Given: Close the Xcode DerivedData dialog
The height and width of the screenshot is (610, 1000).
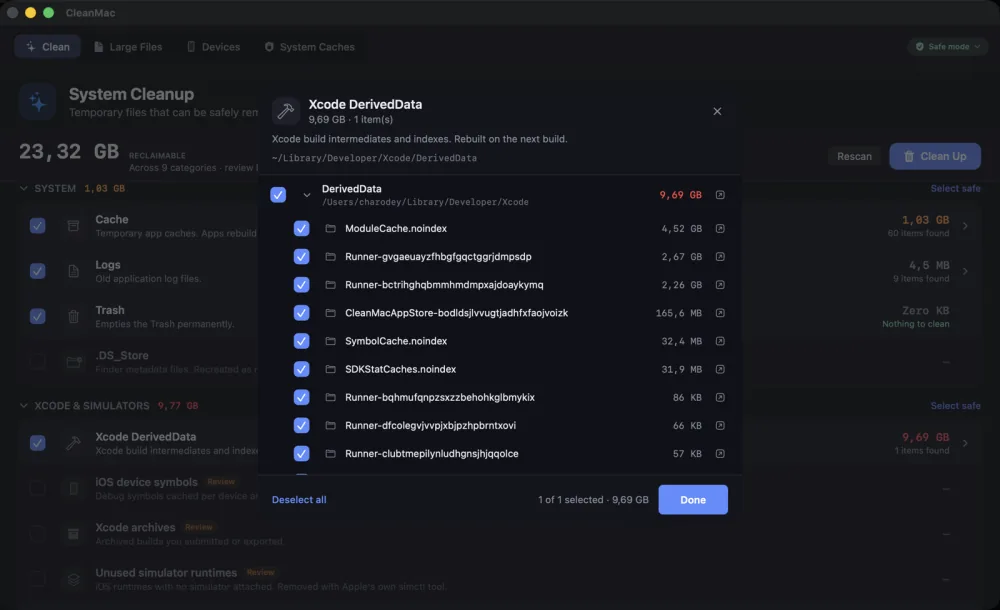Looking at the screenshot, I should coord(717,111).
